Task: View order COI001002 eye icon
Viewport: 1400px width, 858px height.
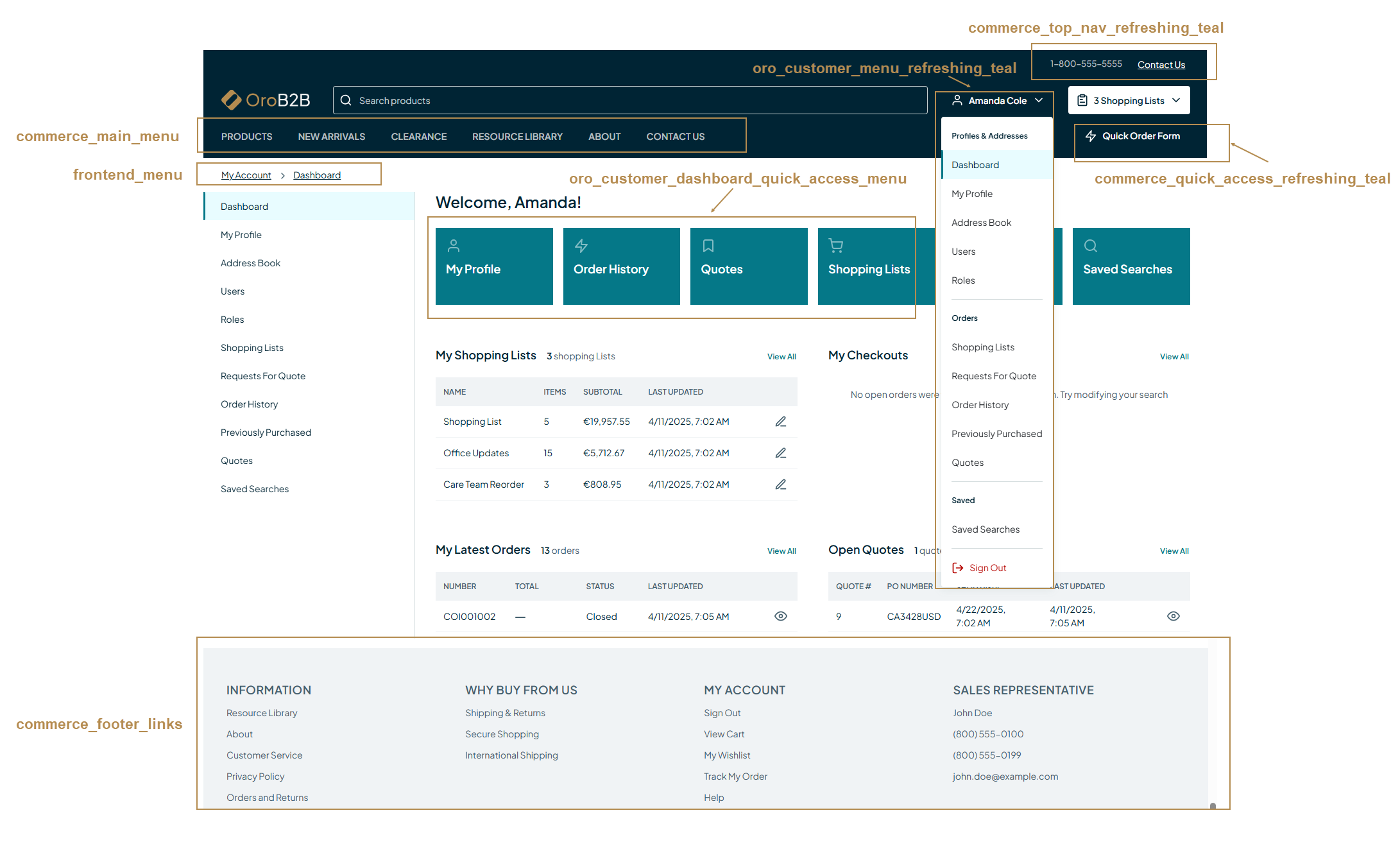Action: tap(780, 617)
